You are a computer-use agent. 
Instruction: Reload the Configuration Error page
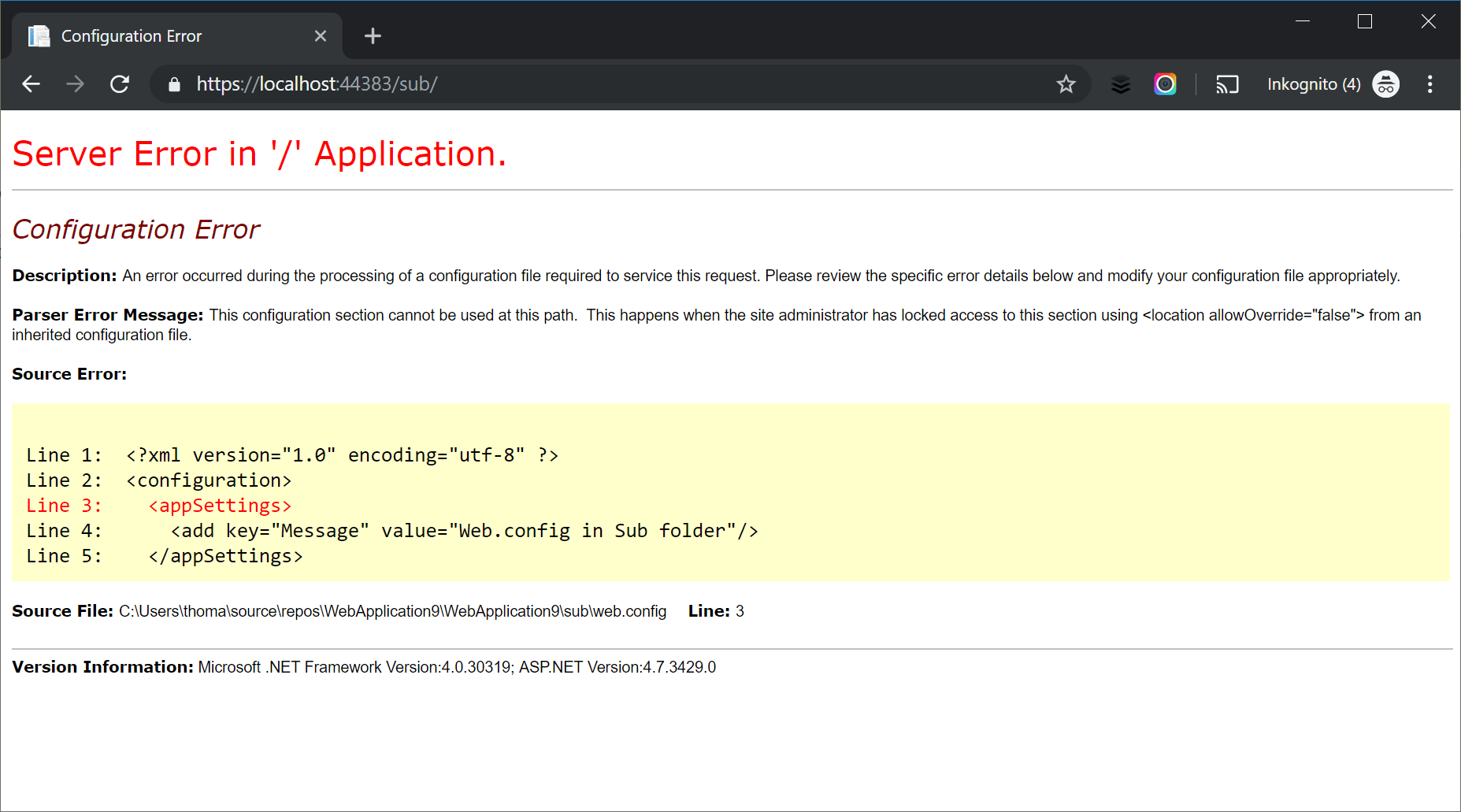tap(120, 84)
